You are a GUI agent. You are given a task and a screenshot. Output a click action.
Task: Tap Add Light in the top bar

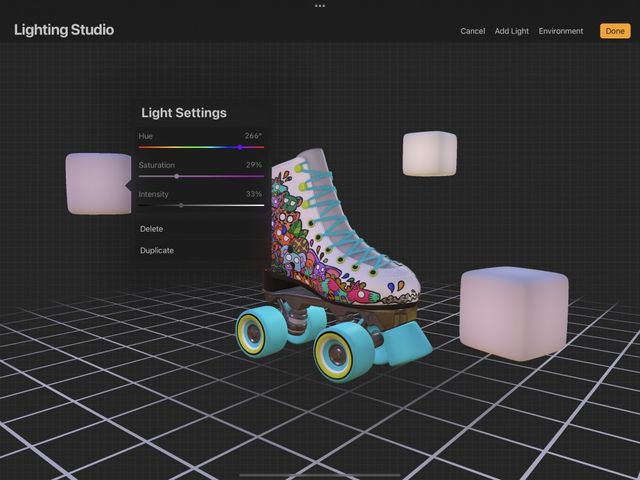click(x=511, y=31)
